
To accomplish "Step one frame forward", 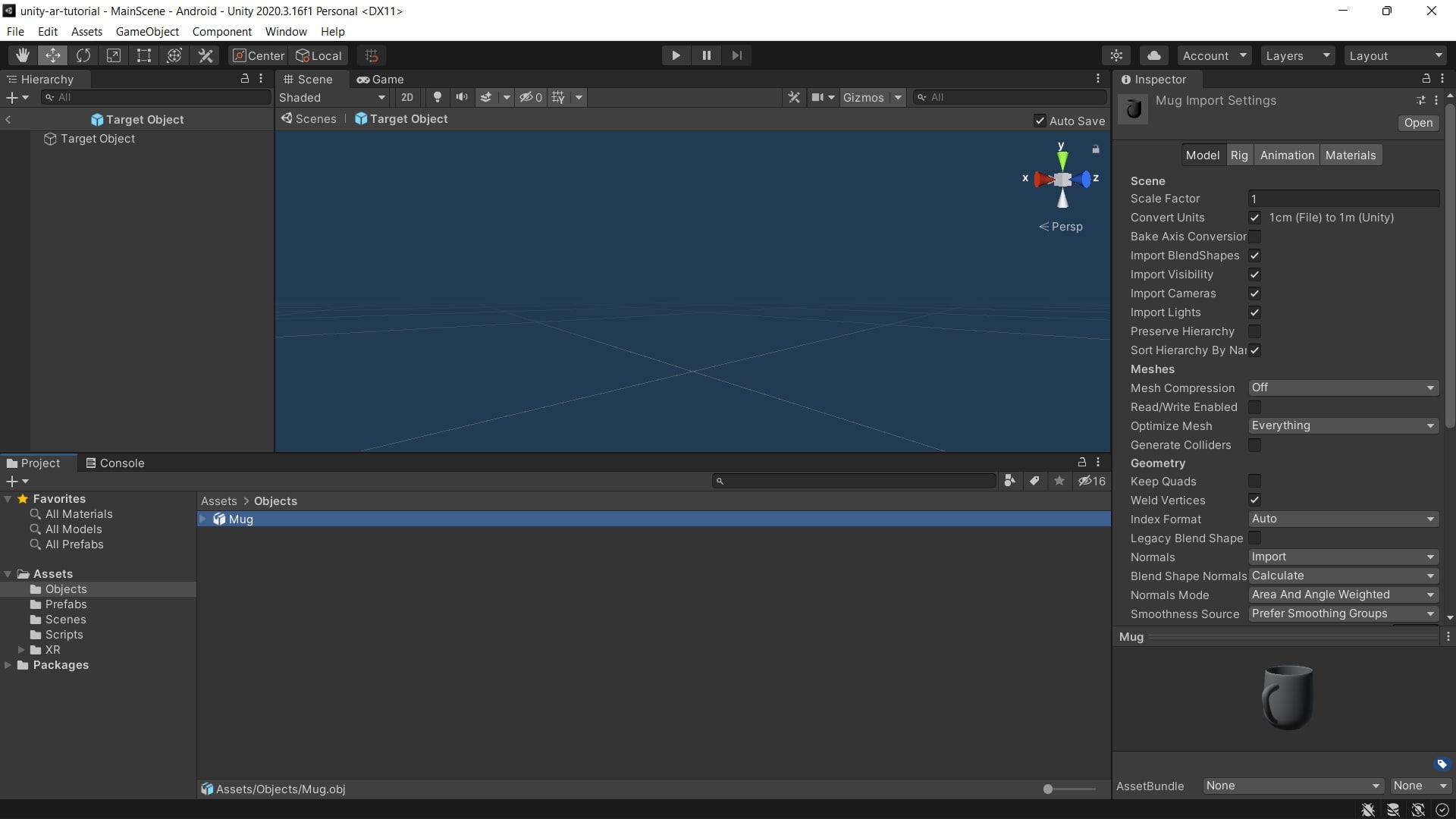I will point(737,55).
